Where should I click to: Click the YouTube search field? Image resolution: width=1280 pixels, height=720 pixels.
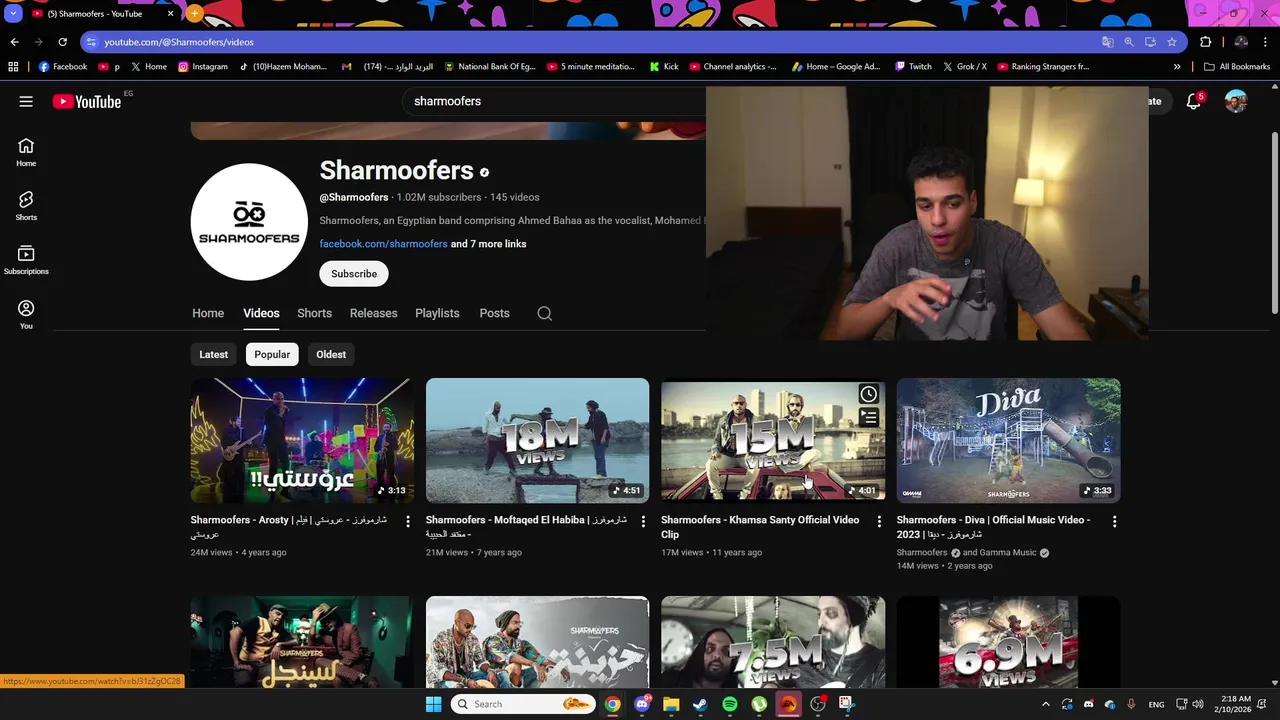pos(556,101)
